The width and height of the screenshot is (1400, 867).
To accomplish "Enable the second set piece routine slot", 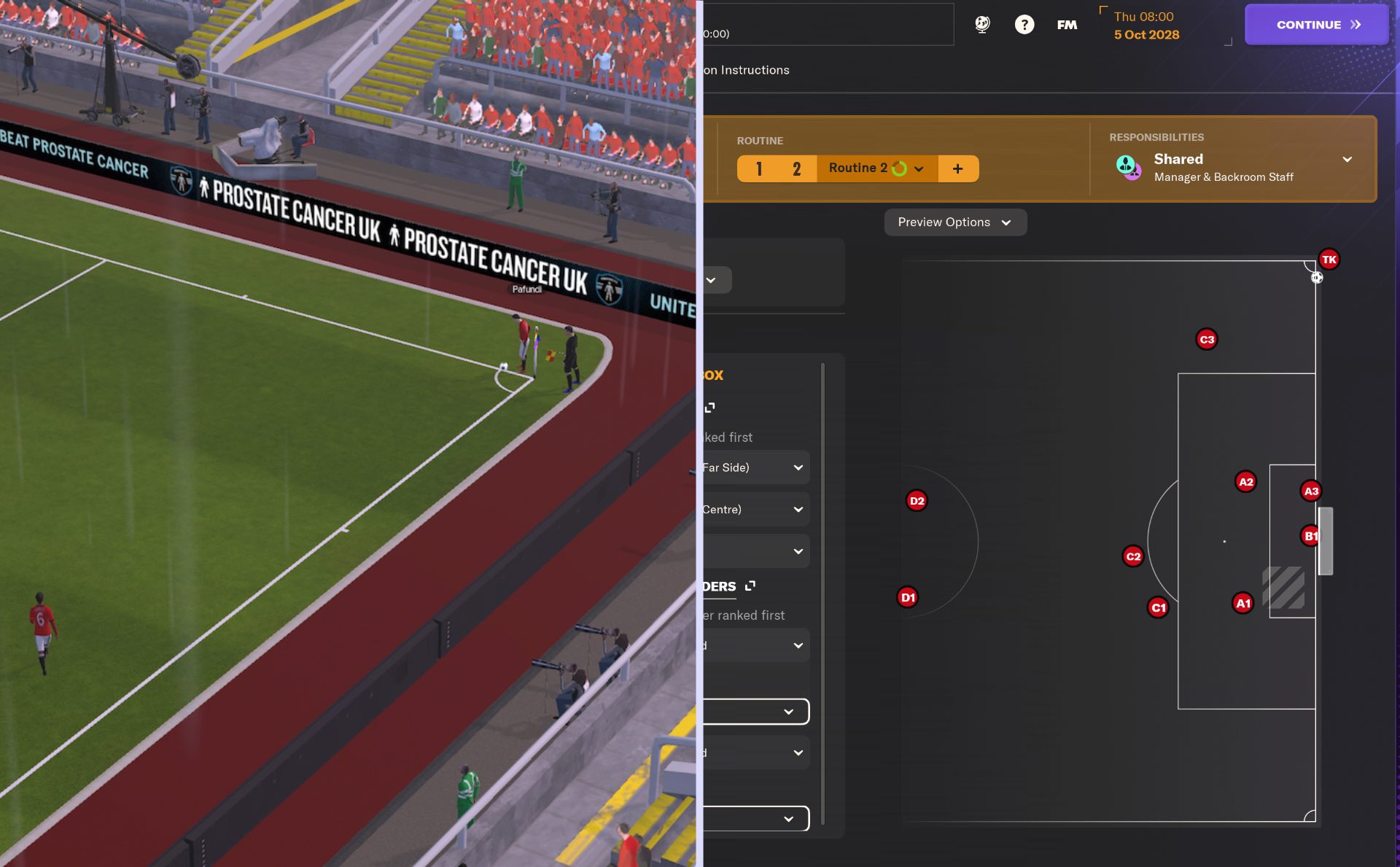I will [797, 168].
